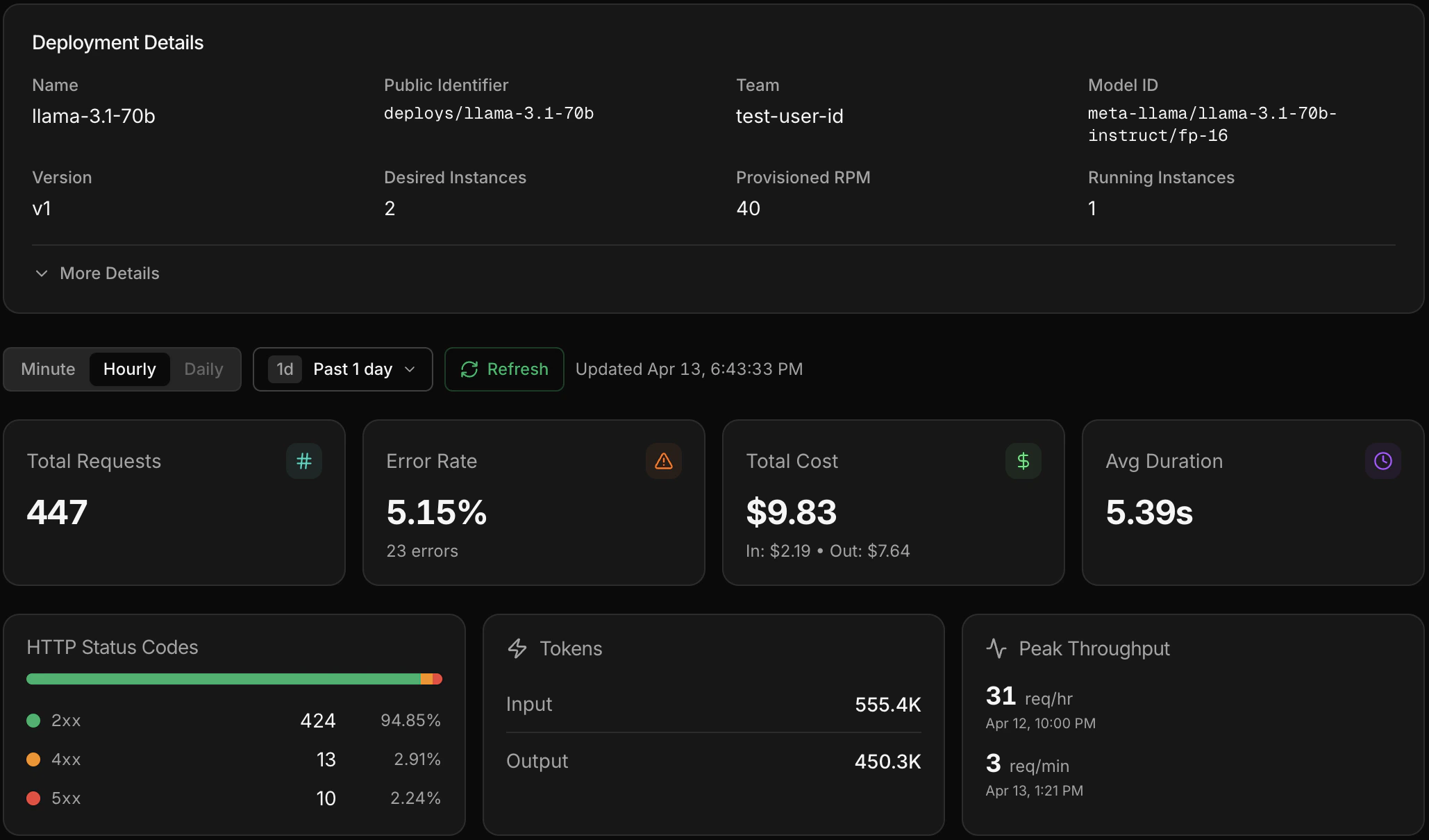Switch to Minute granularity

click(47, 369)
